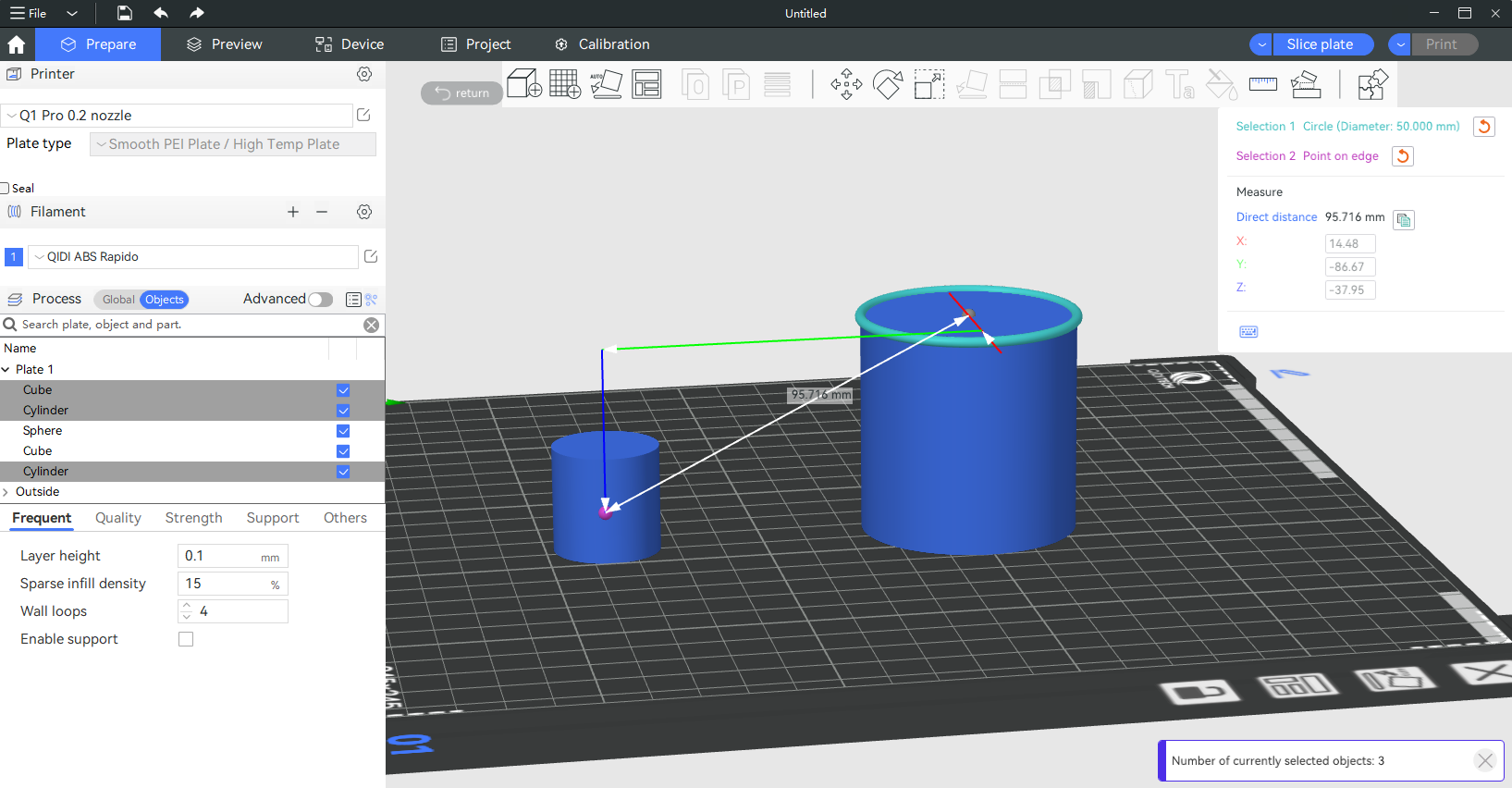Click the Add plate icon
This screenshot has width=1512, height=788.
tap(564, 84)
